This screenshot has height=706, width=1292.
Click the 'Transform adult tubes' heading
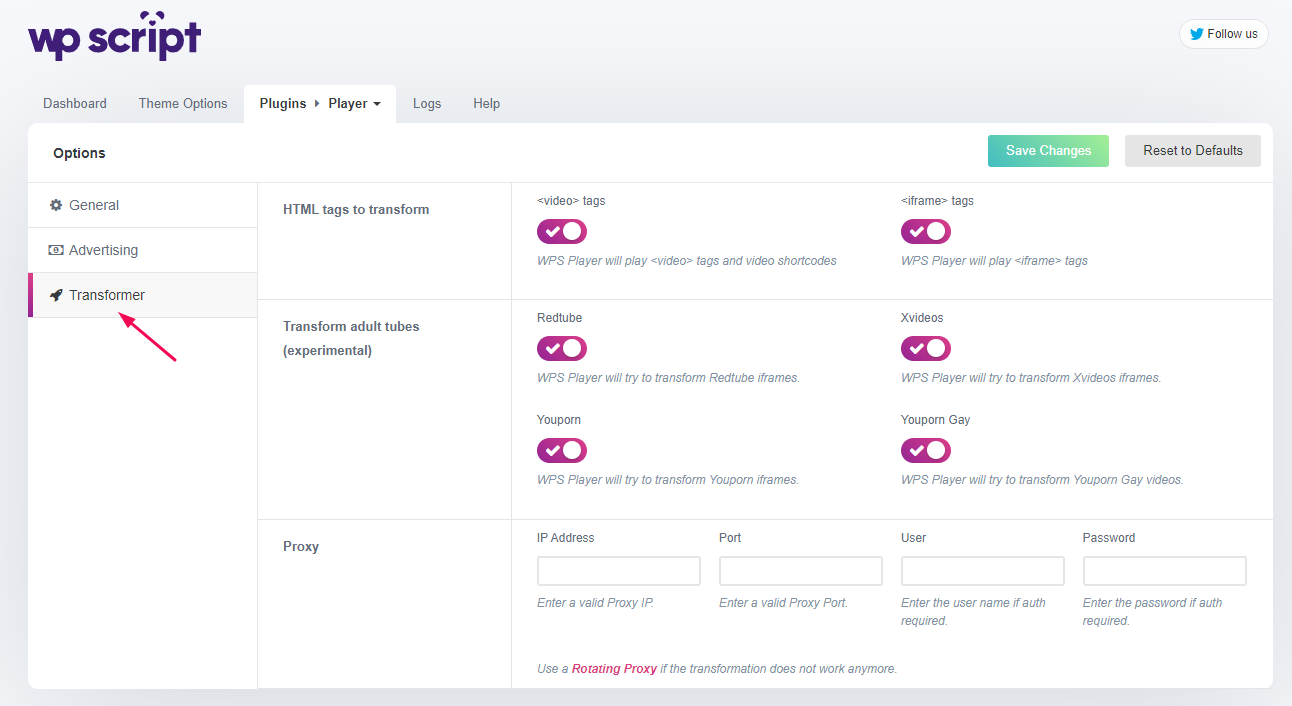point(351,339)
